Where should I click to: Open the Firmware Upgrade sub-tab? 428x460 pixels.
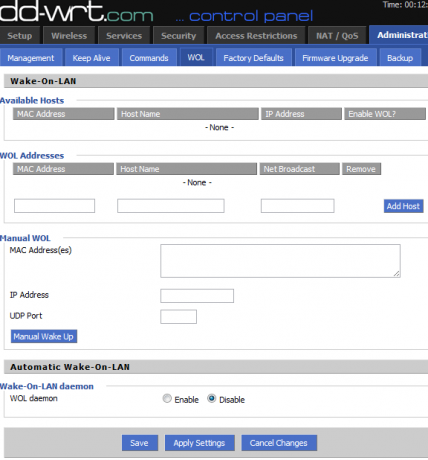tap(335, 58)
